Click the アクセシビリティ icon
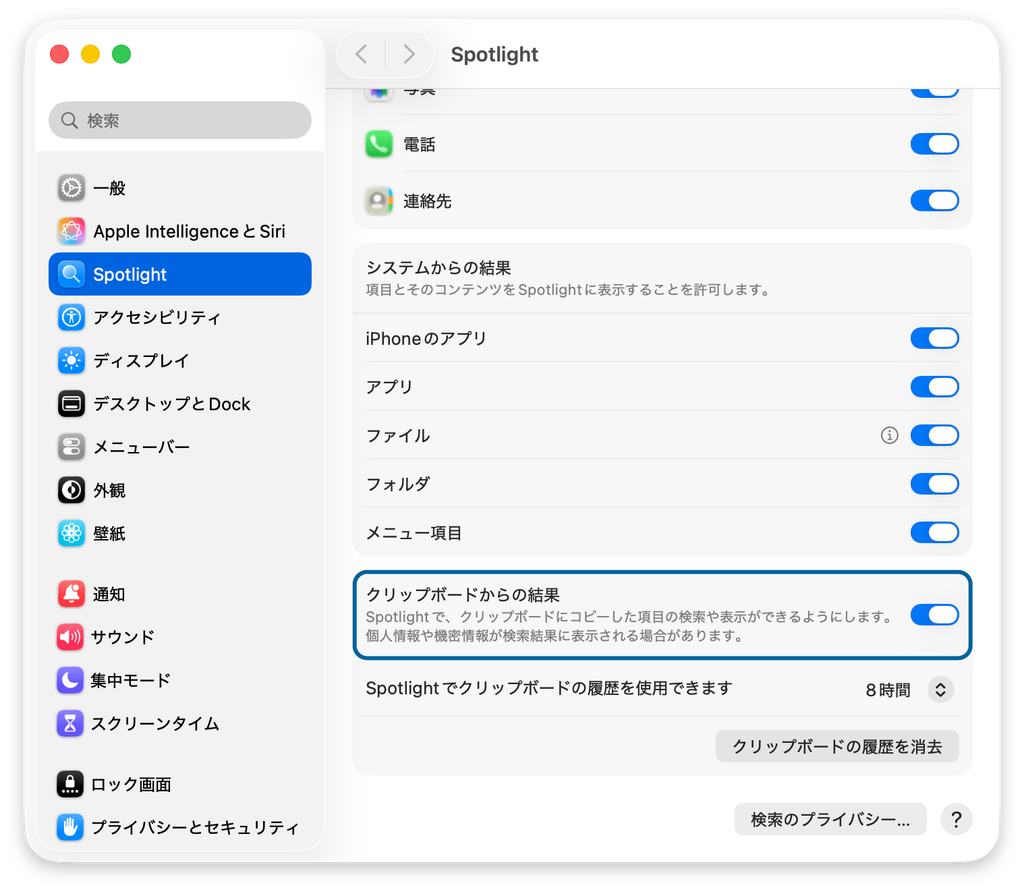1024x892 pixels. [71, 317]
